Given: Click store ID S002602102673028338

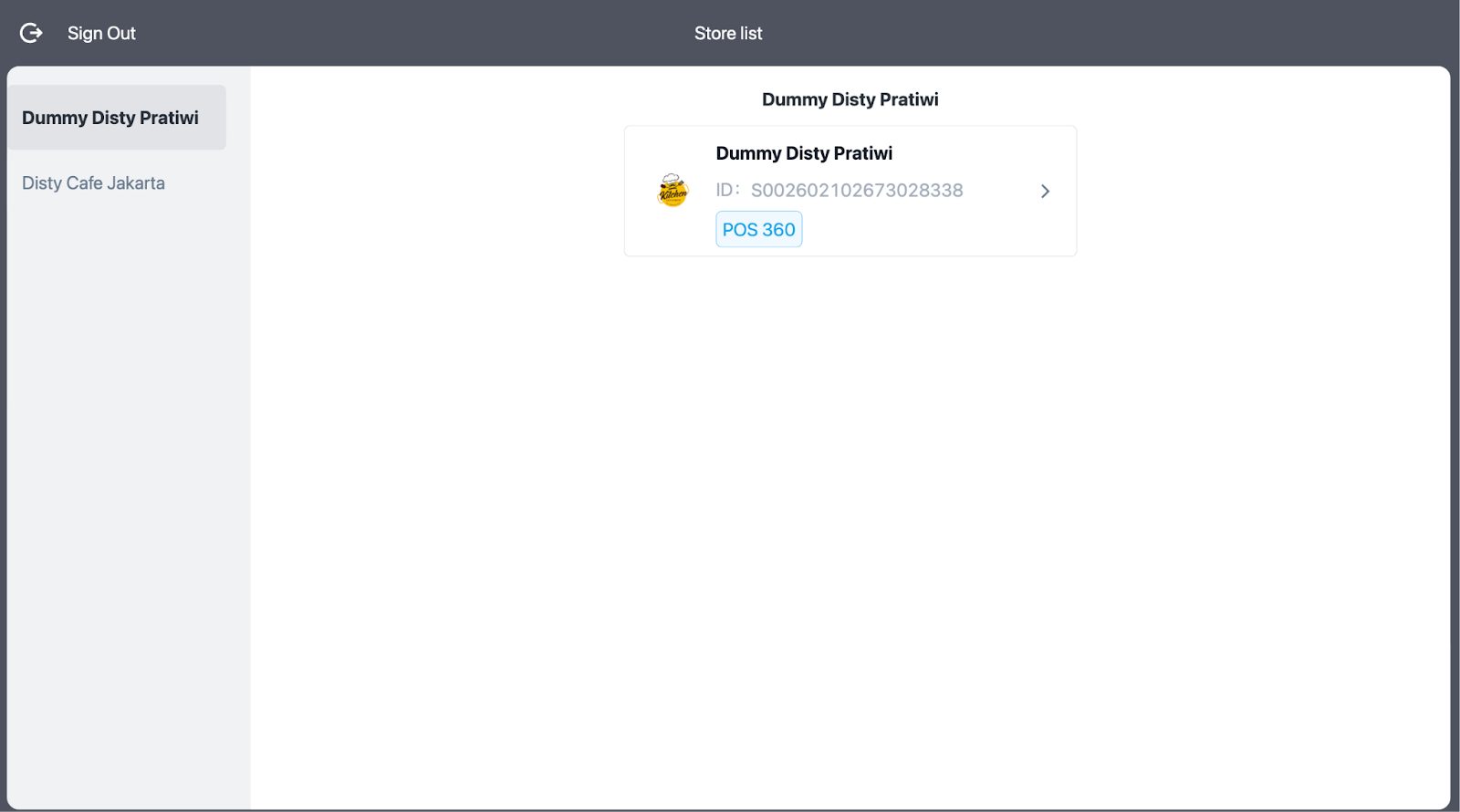Looking at the screenshot, I should (x=856, y=191).
